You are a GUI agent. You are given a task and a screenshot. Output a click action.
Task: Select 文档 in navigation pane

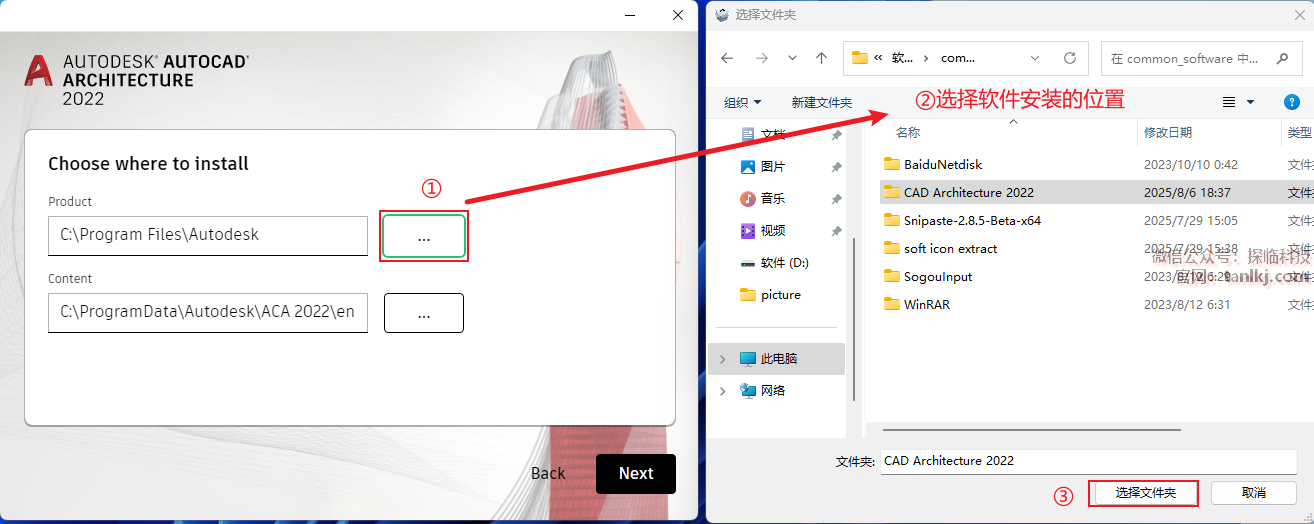coord(772,135)
